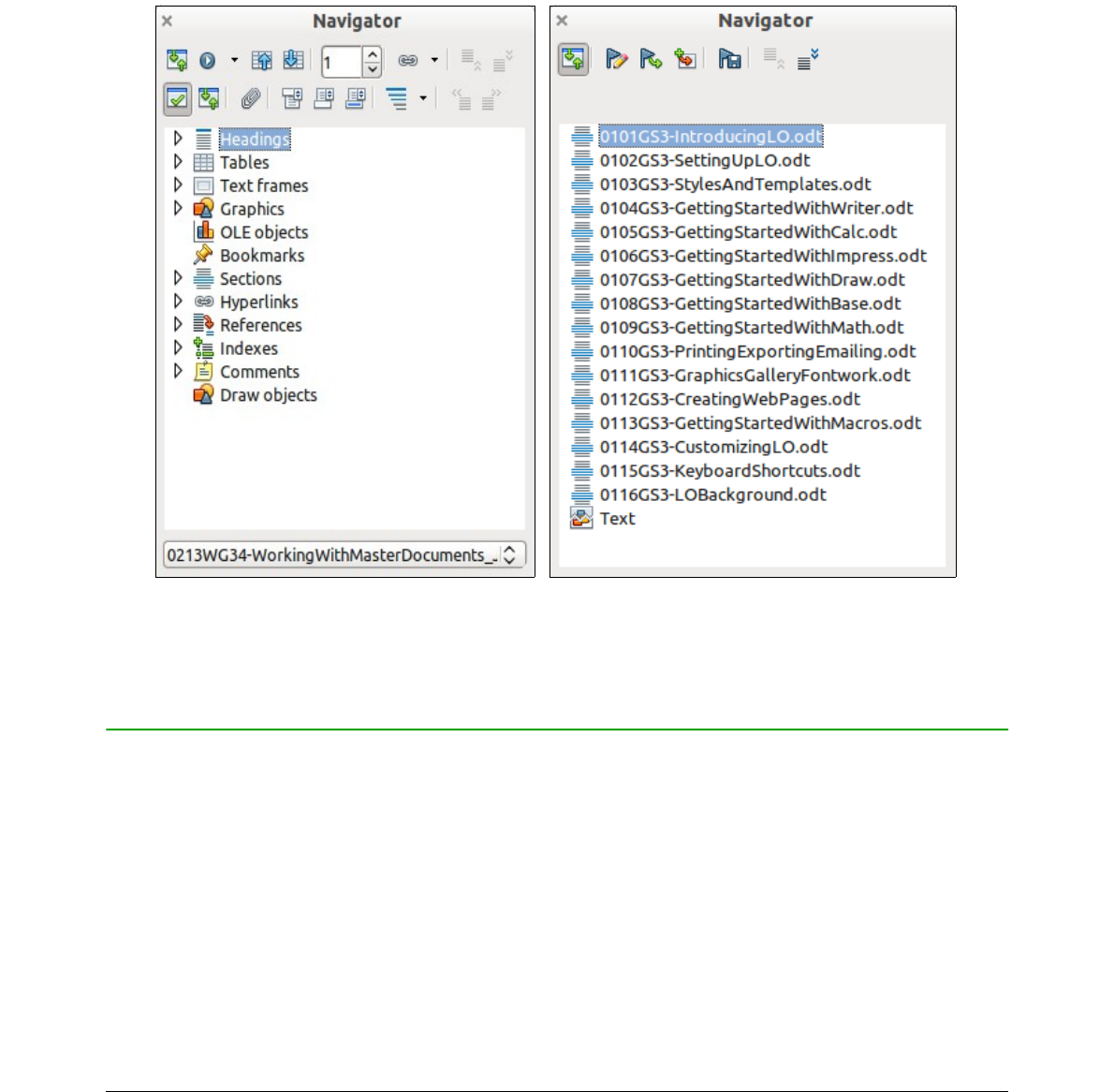Viewport: 1114px width, 1092px height.
Task: Go to the previous page
Action: click(x=261, y=61)
